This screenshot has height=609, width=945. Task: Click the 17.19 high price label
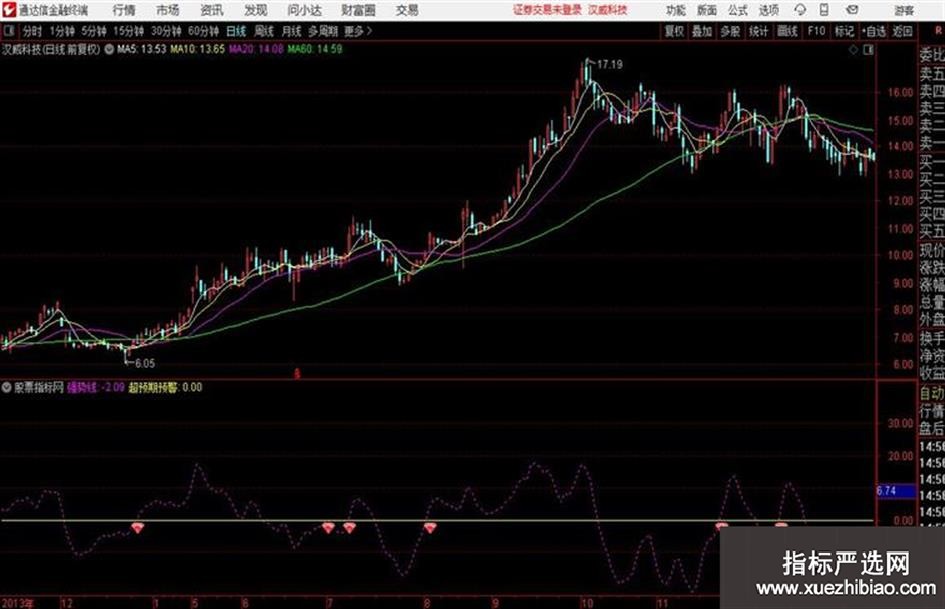[609, 65]
